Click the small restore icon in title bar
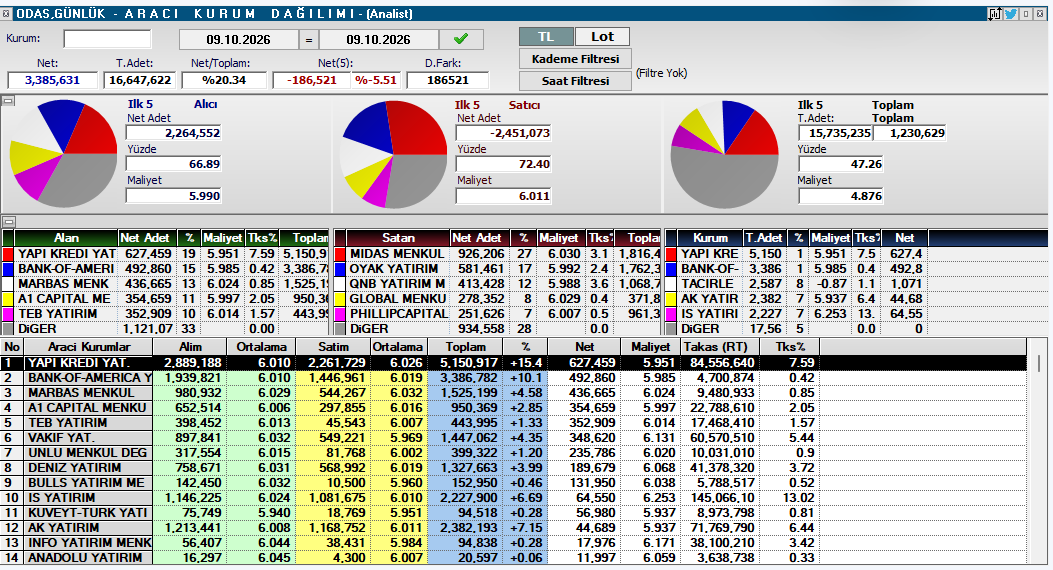Screen dimensions: 1053x570 (x=1025, y=13)
